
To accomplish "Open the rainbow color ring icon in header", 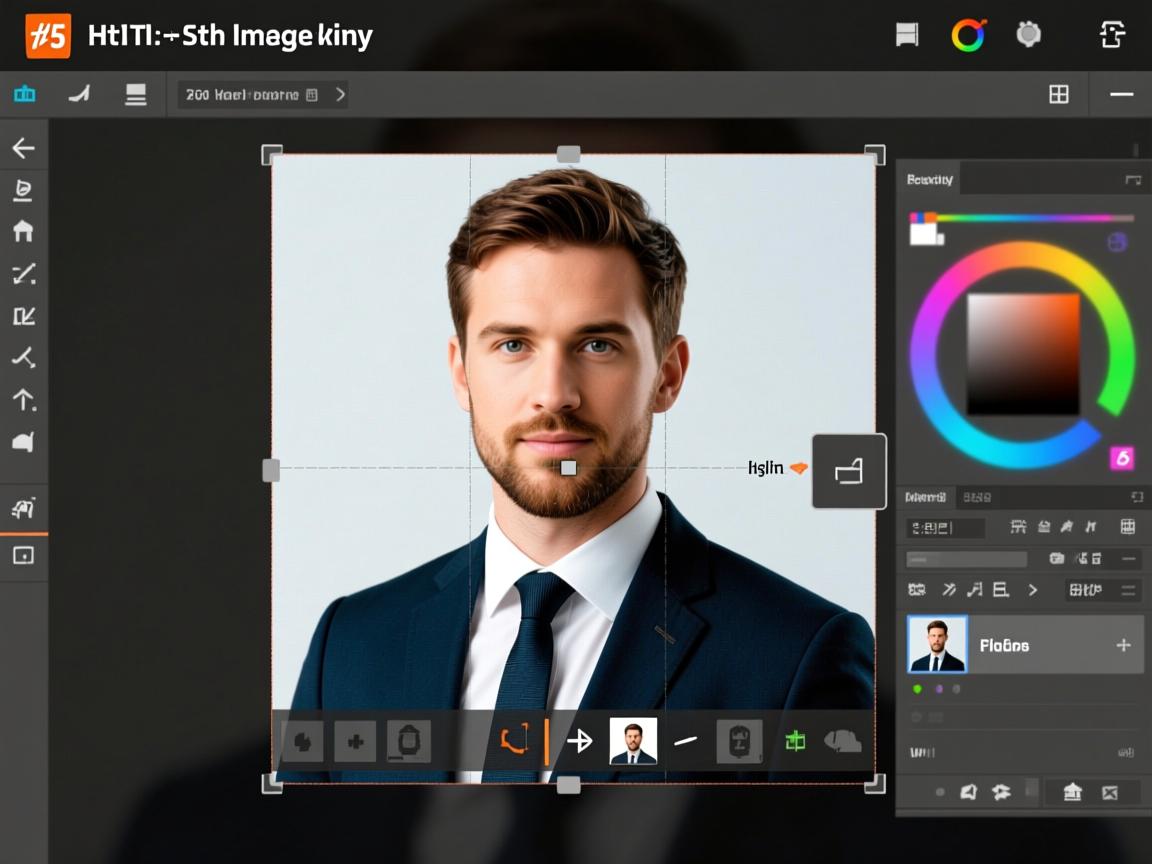I will 968,35.
